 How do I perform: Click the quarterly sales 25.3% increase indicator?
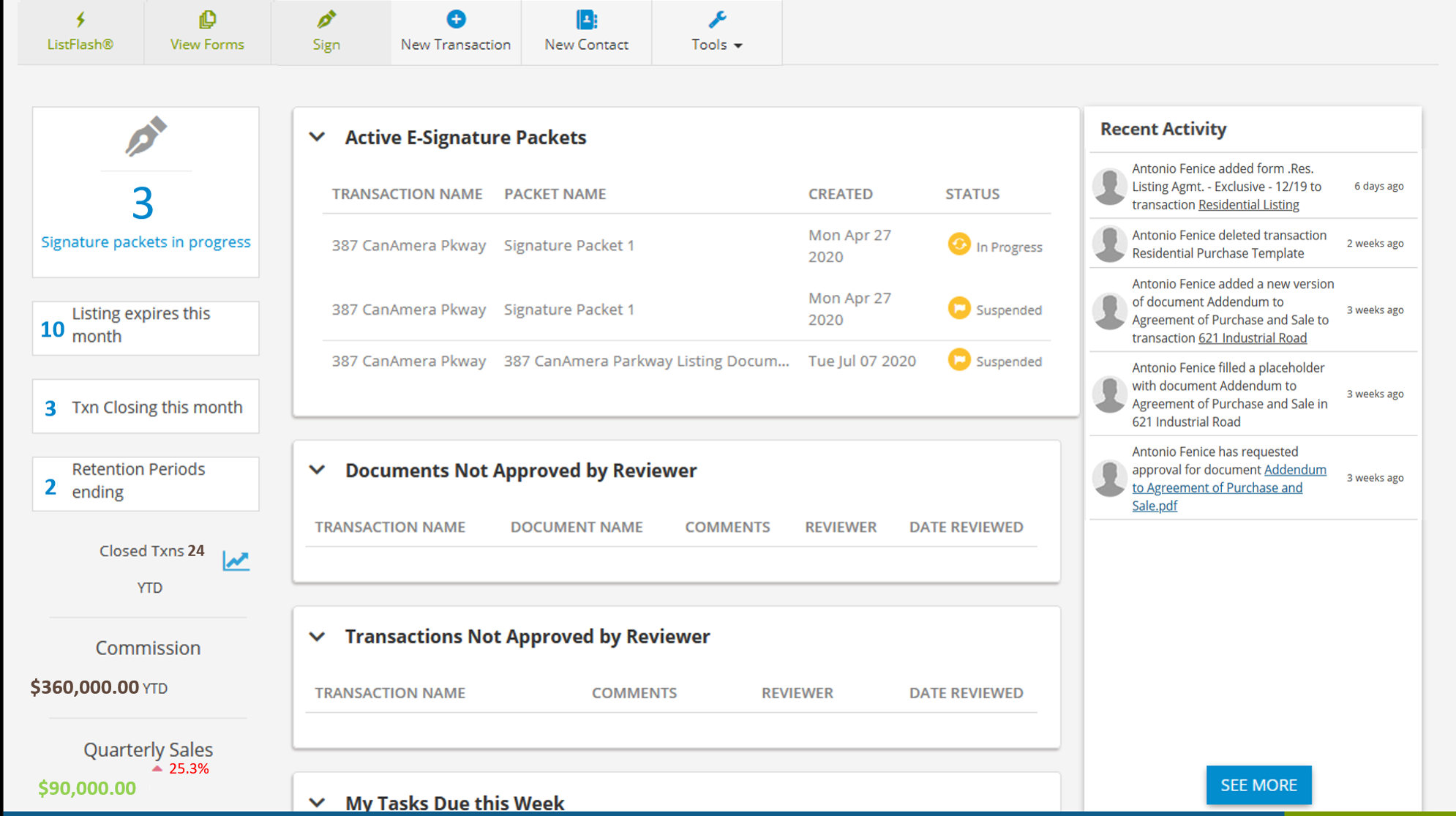(181, 768)
